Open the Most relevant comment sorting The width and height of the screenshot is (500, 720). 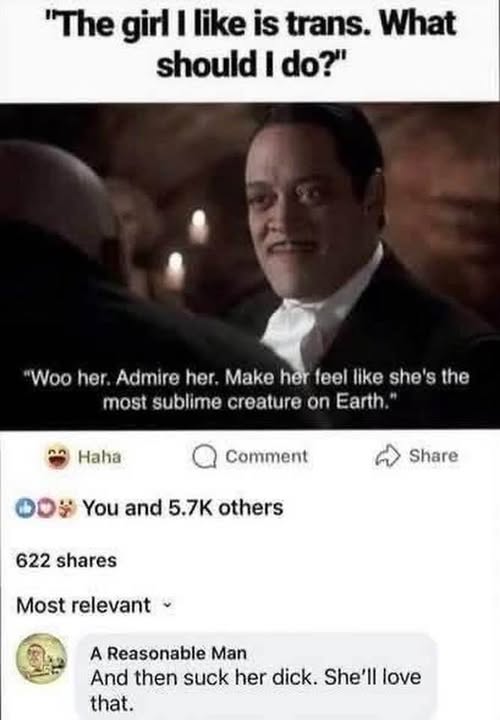94,605
